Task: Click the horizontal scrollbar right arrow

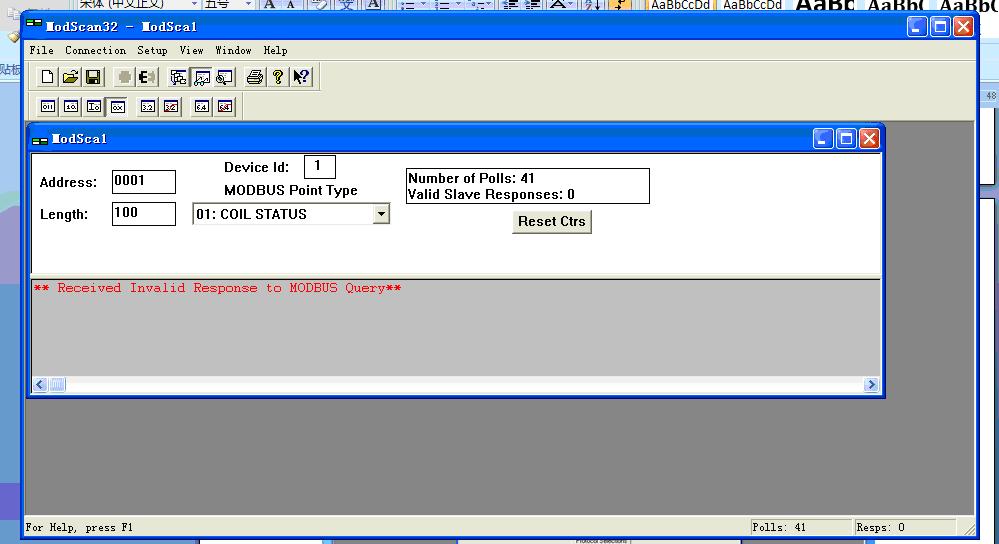Action: click(871, 385)
